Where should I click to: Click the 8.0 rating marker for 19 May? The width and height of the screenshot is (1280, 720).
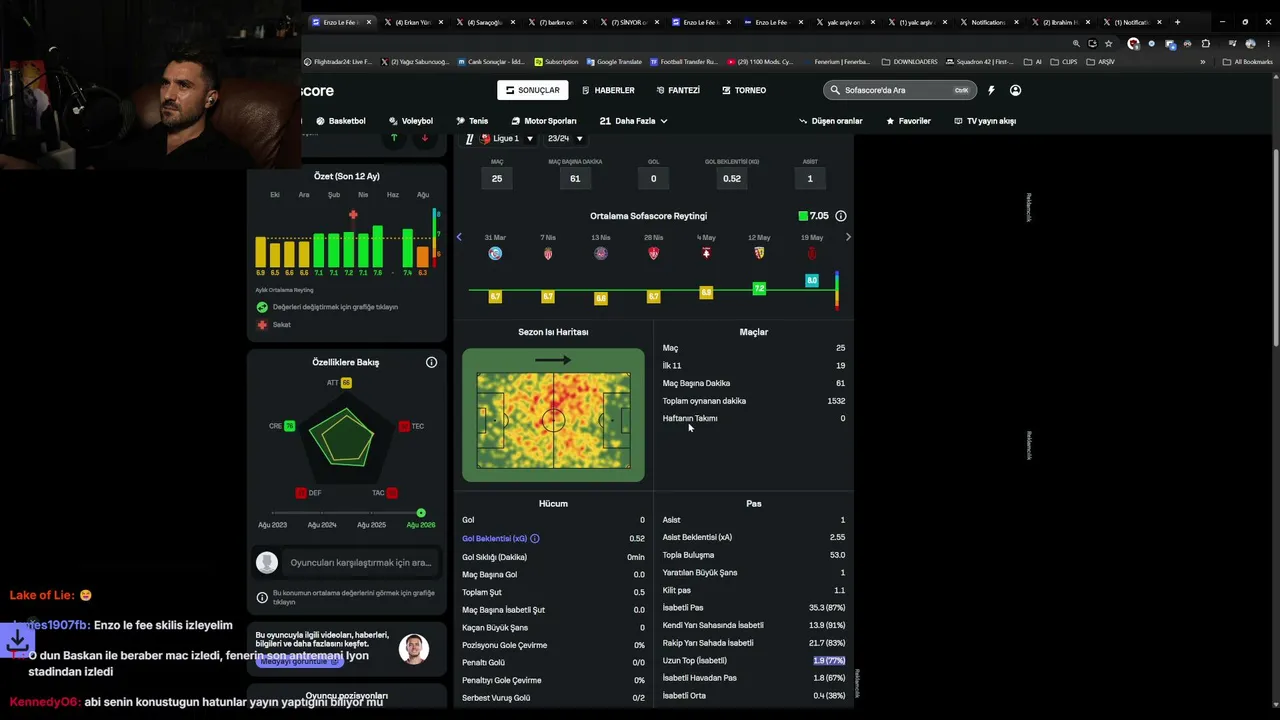812,281
